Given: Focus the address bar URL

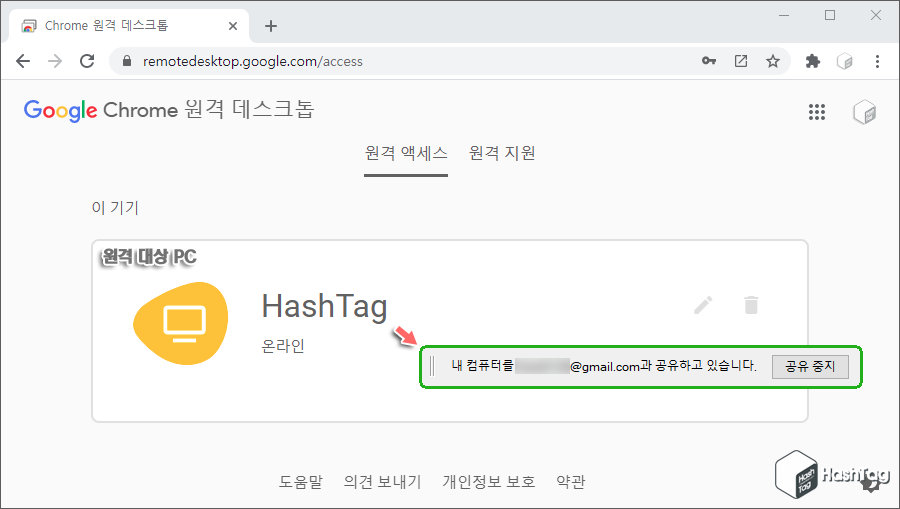Looking at the screenshot, I should coord(253,61).
